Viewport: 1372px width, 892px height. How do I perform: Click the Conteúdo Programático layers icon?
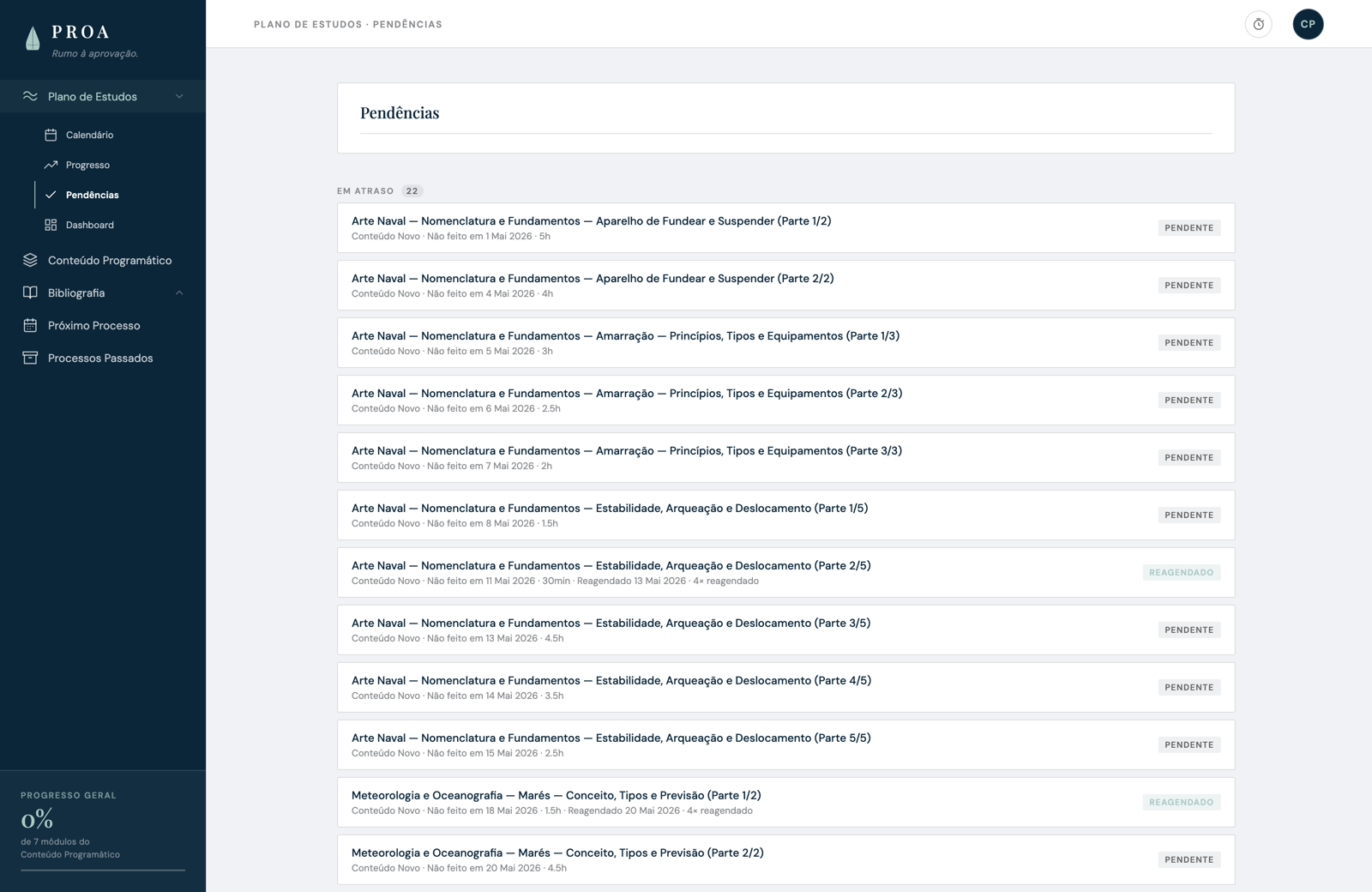tap(30, 260)
